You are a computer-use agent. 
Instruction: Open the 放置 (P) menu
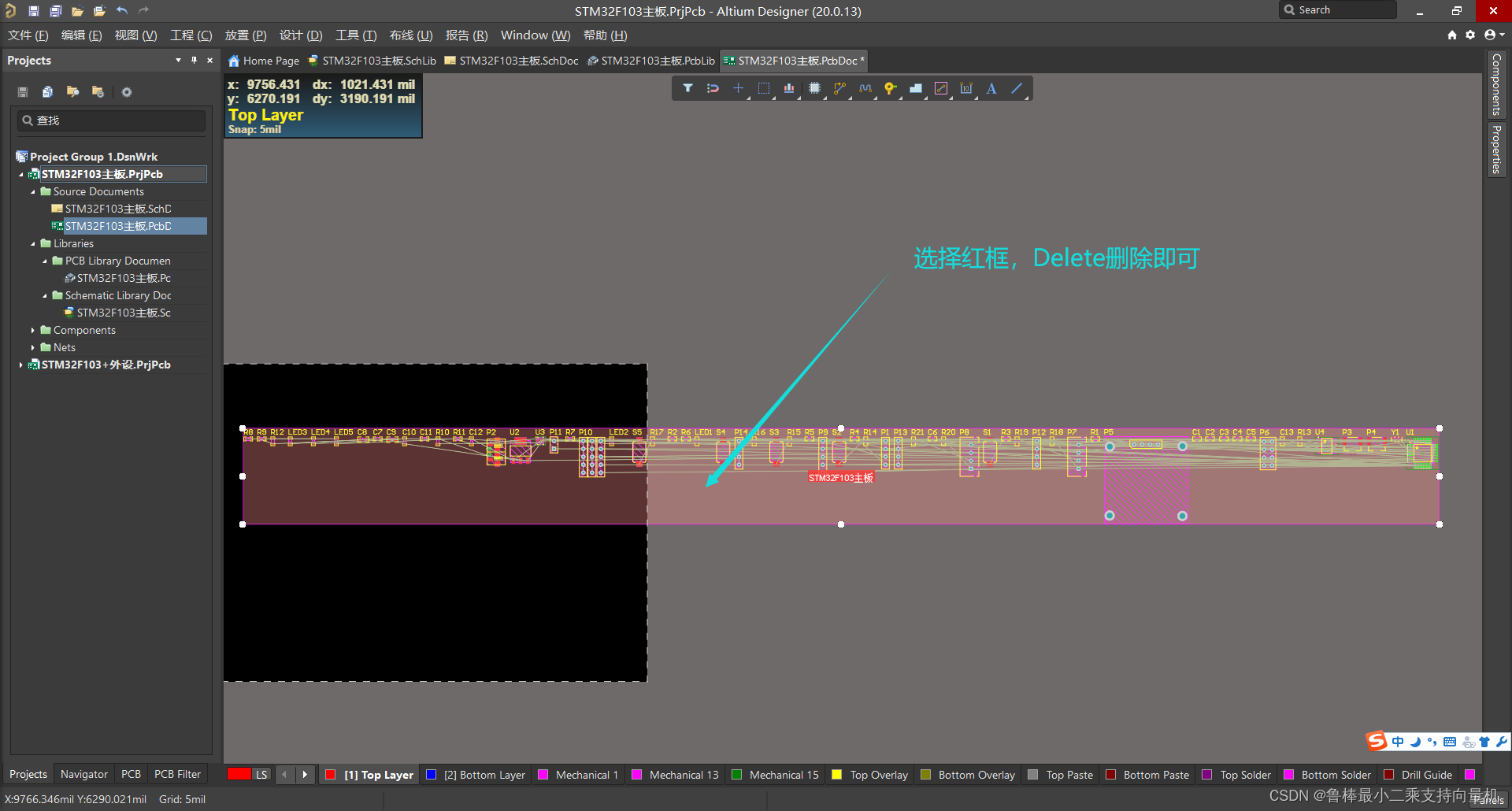pyautogui.click(x=246, y=35)
